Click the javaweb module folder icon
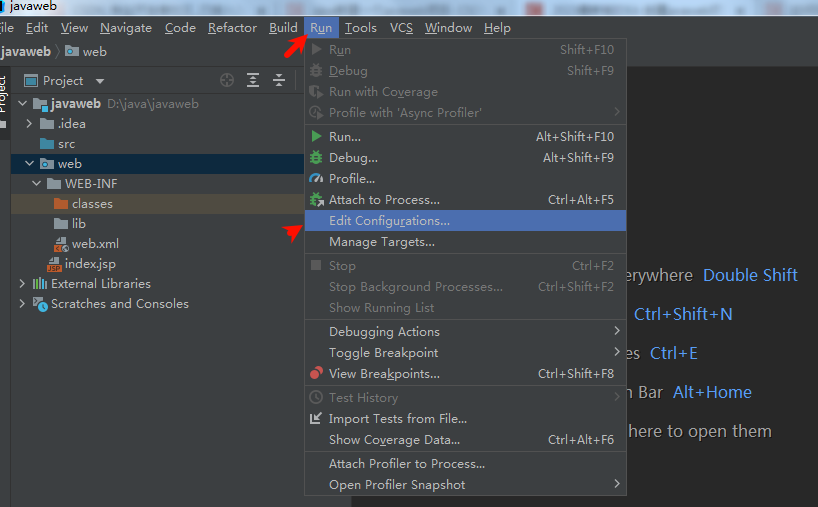This screenshot has width=818, height=507. [x=40, y=104]
